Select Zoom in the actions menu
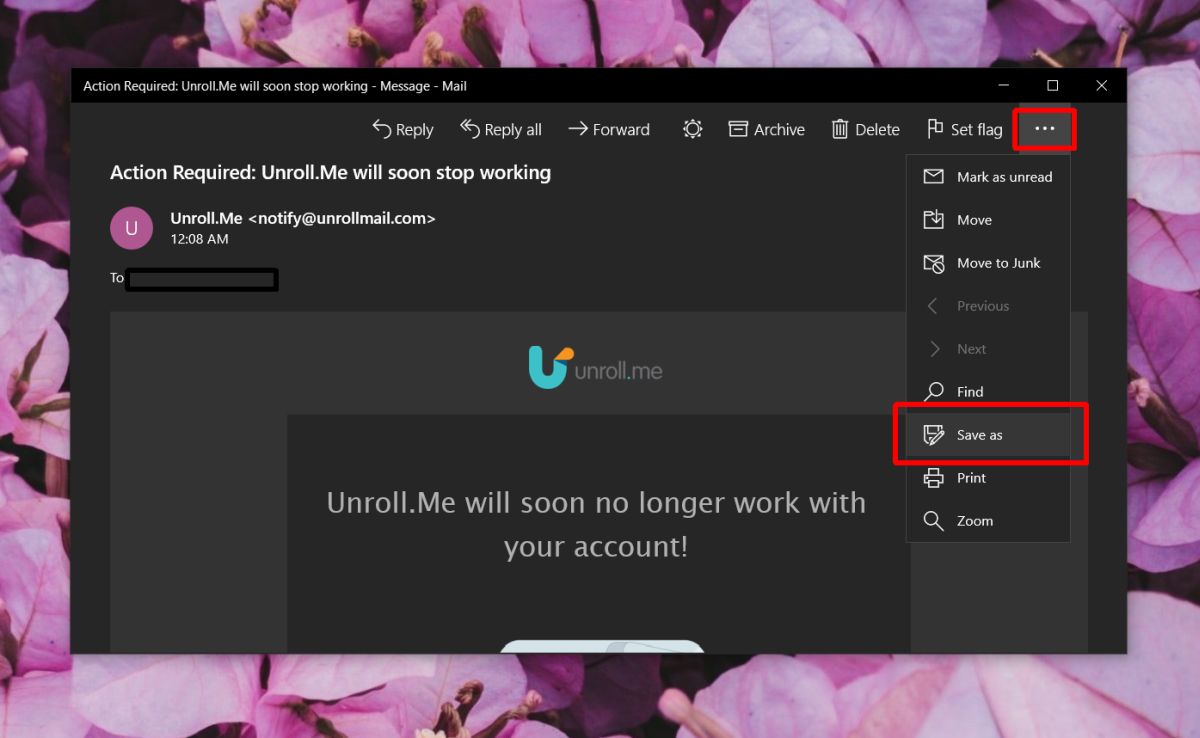 (x=988, y=521)
